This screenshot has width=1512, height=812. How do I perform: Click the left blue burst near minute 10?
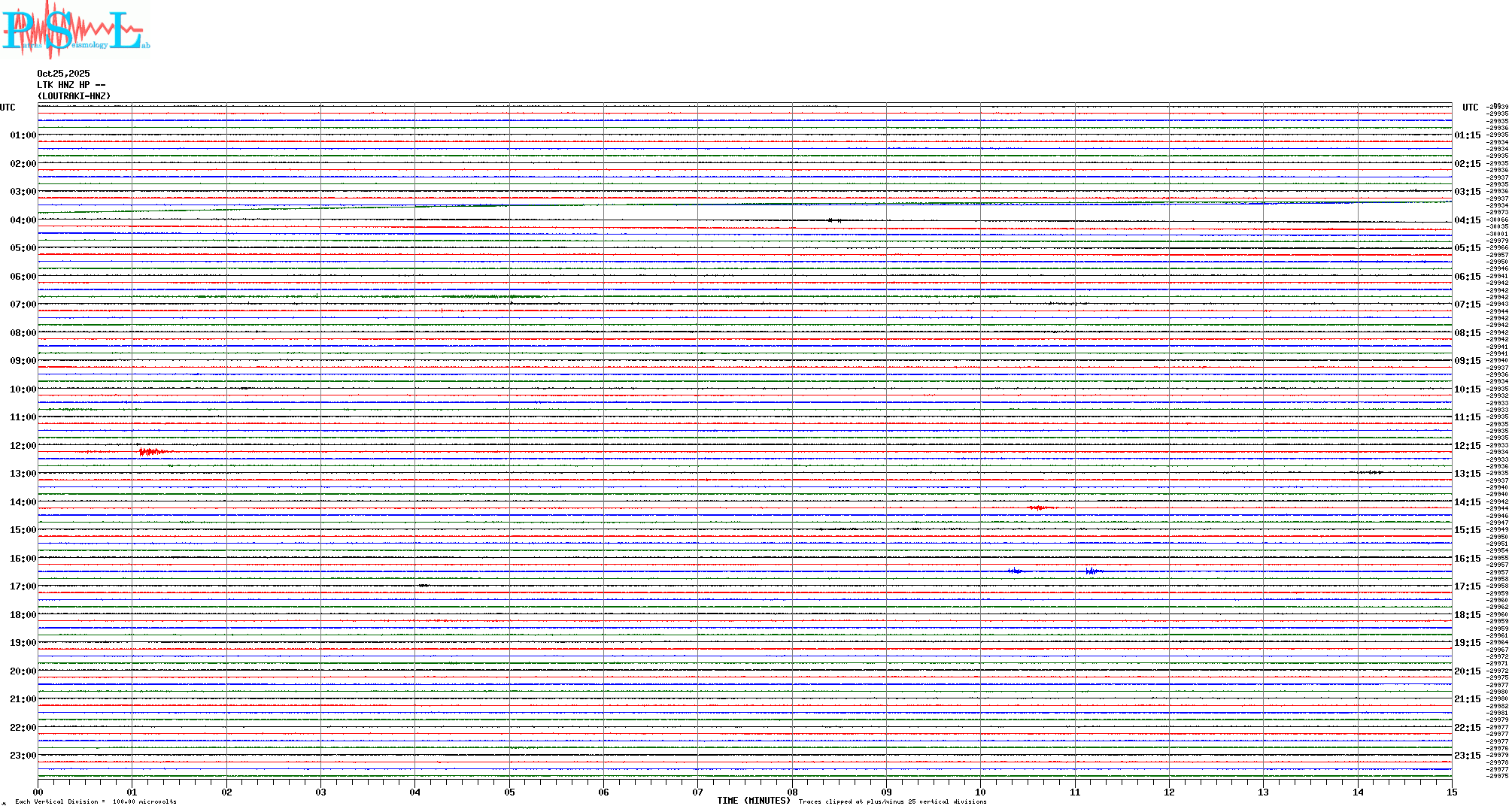coord(1016,571)
